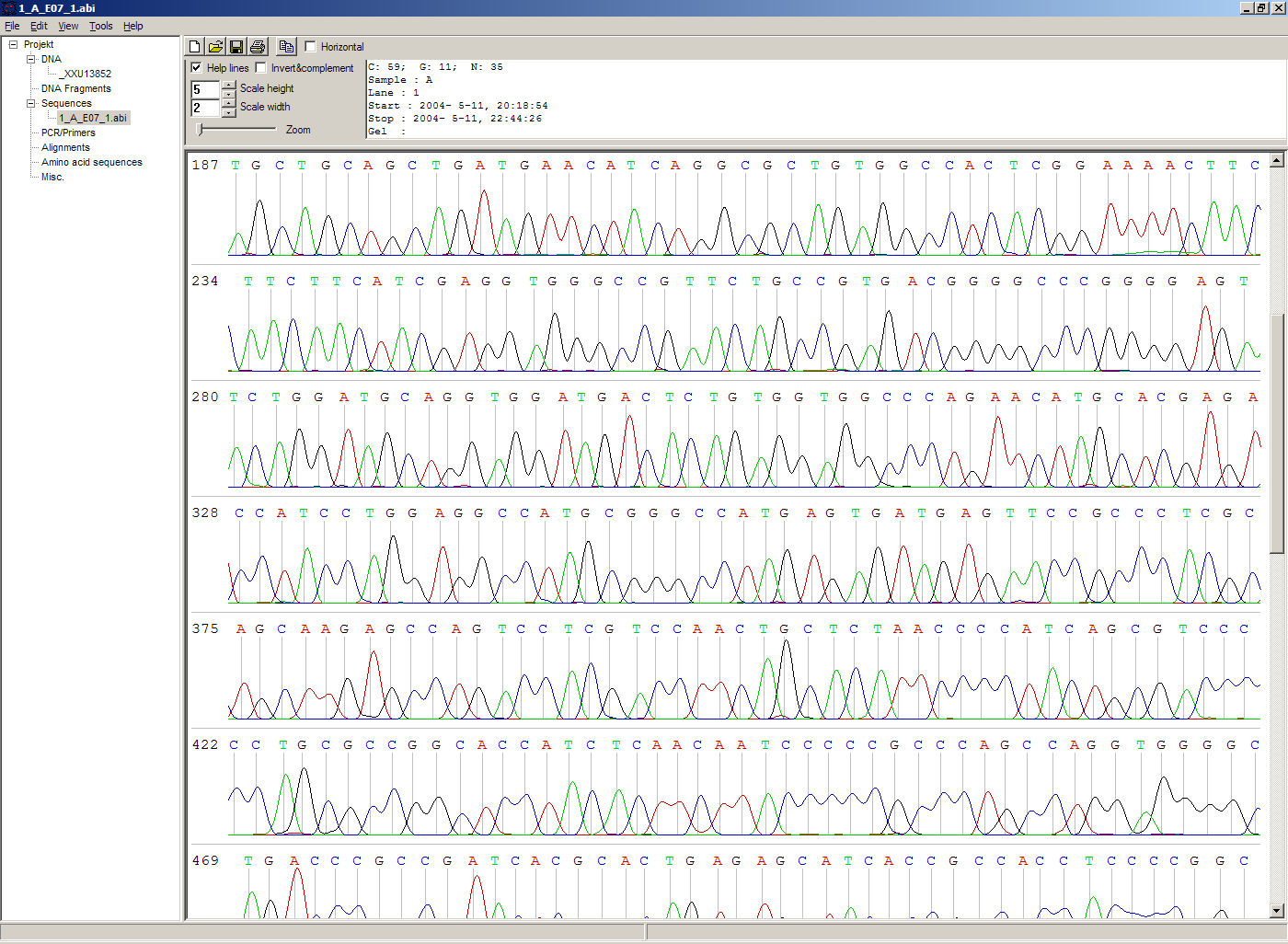Click the chromatogram scrollbar up arrow
Screen dimensions: 1288x944
pos(1277,160)
